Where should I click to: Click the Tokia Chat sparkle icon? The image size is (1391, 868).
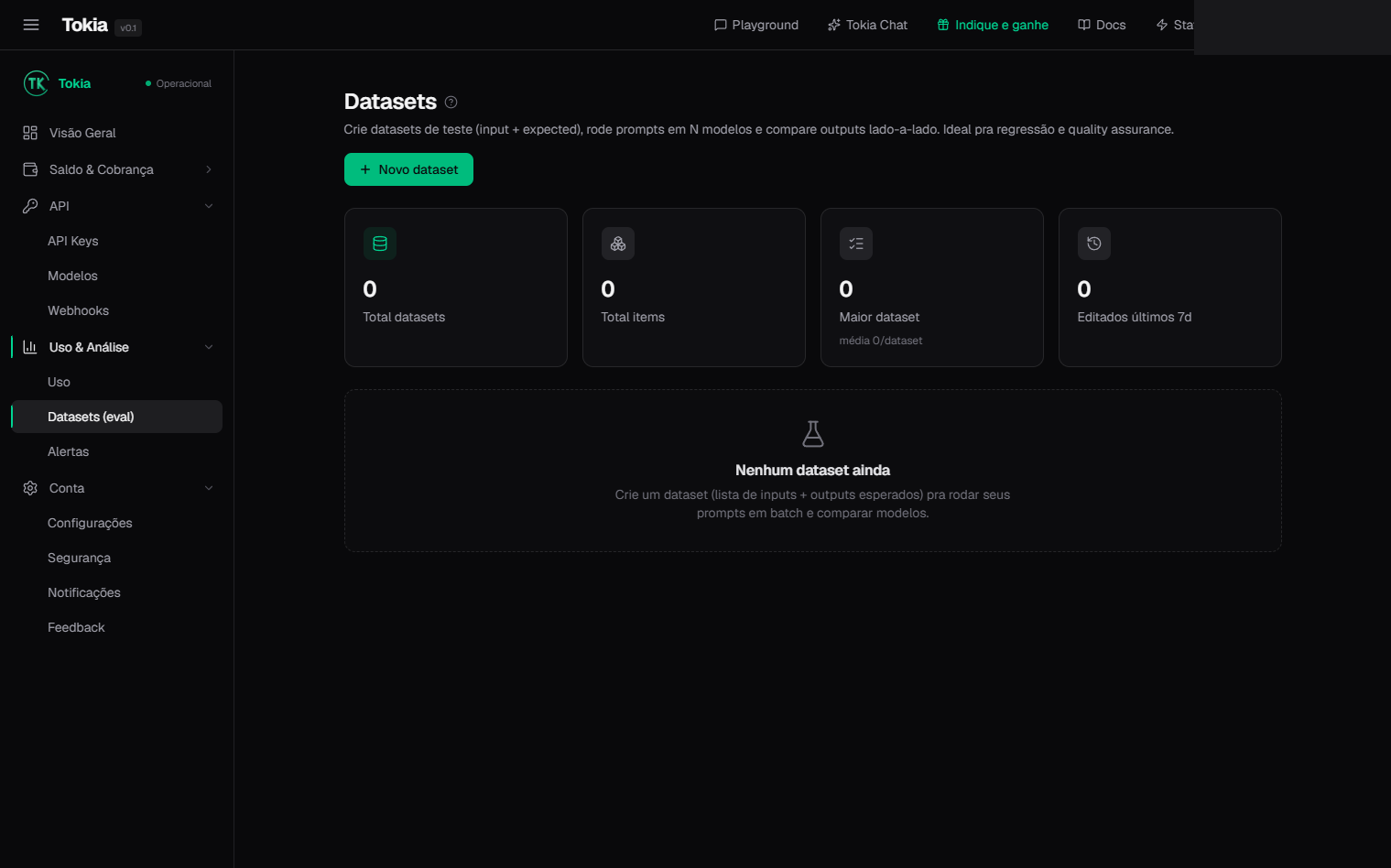click(x=834, y=25)
